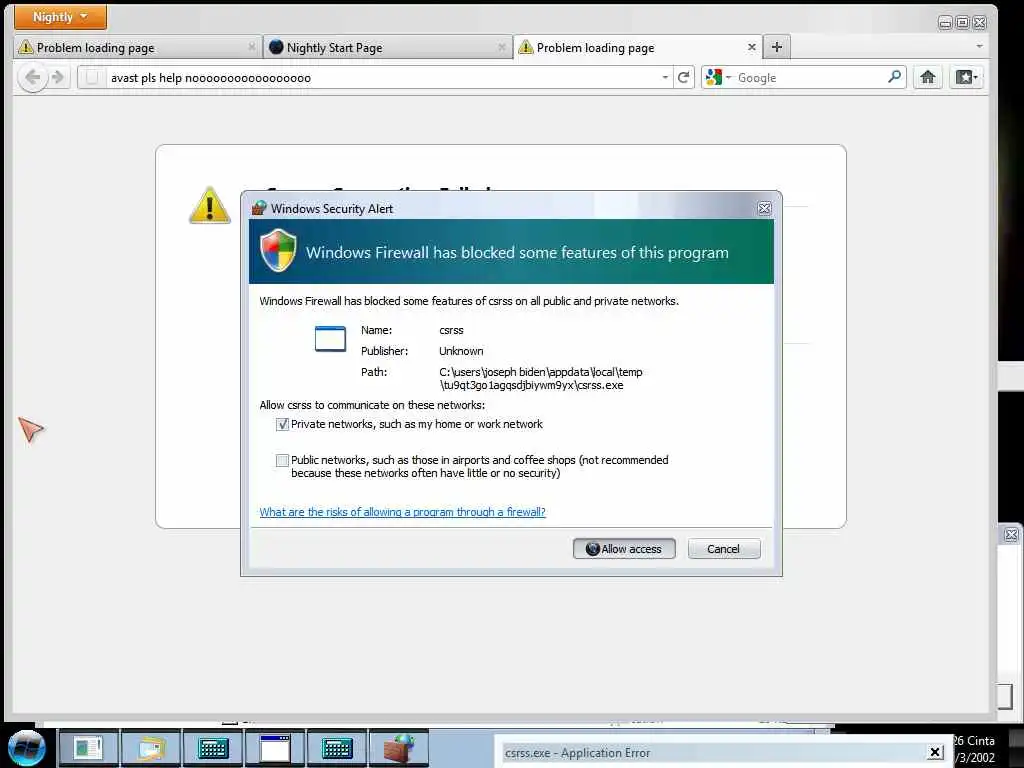The width and height of the screenshot is (1024, 768).
Task: Toggle the Private networks checkbox
Action: (x=282, y=424)
